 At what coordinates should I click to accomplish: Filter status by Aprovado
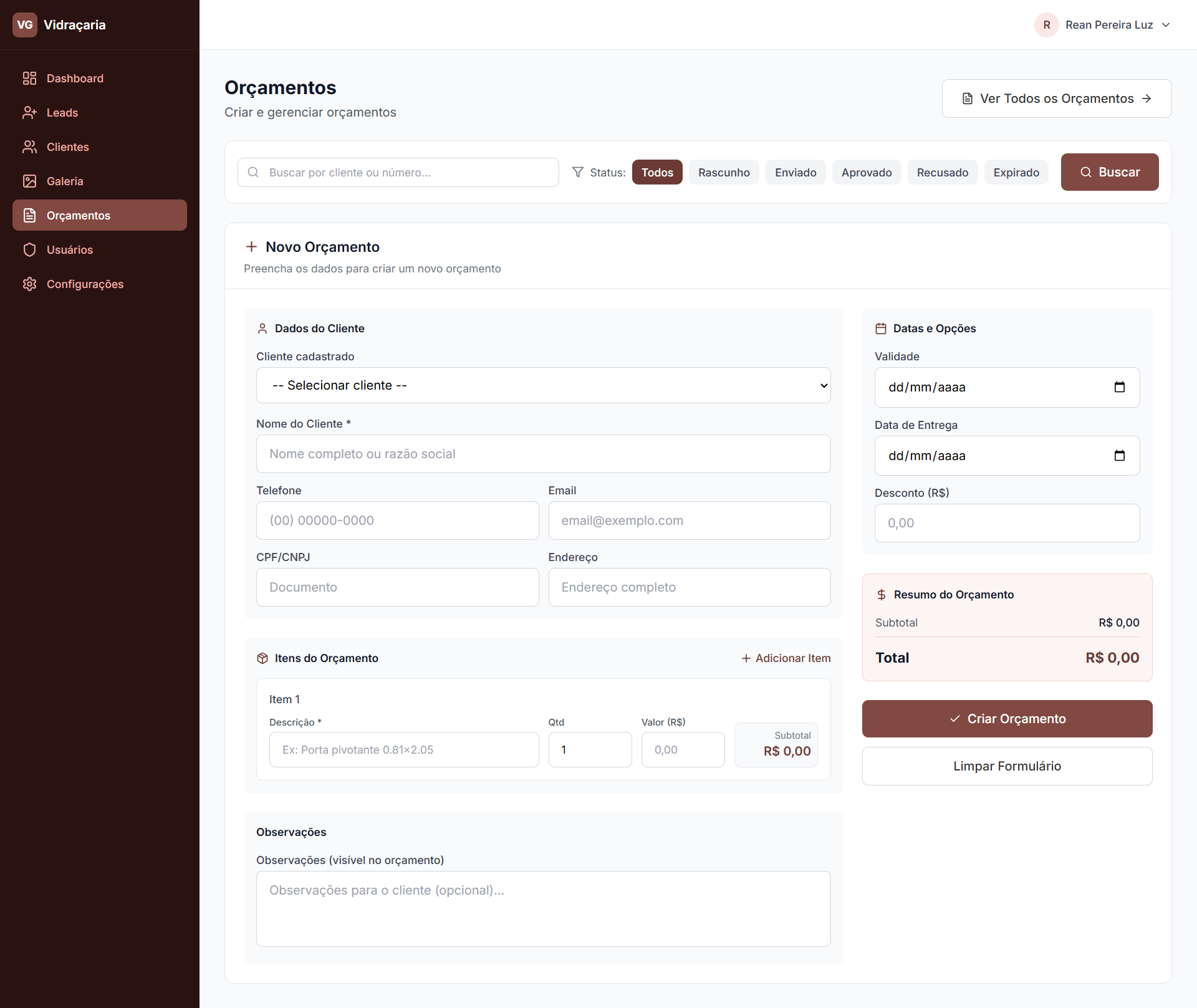click(x=866, y=172)
